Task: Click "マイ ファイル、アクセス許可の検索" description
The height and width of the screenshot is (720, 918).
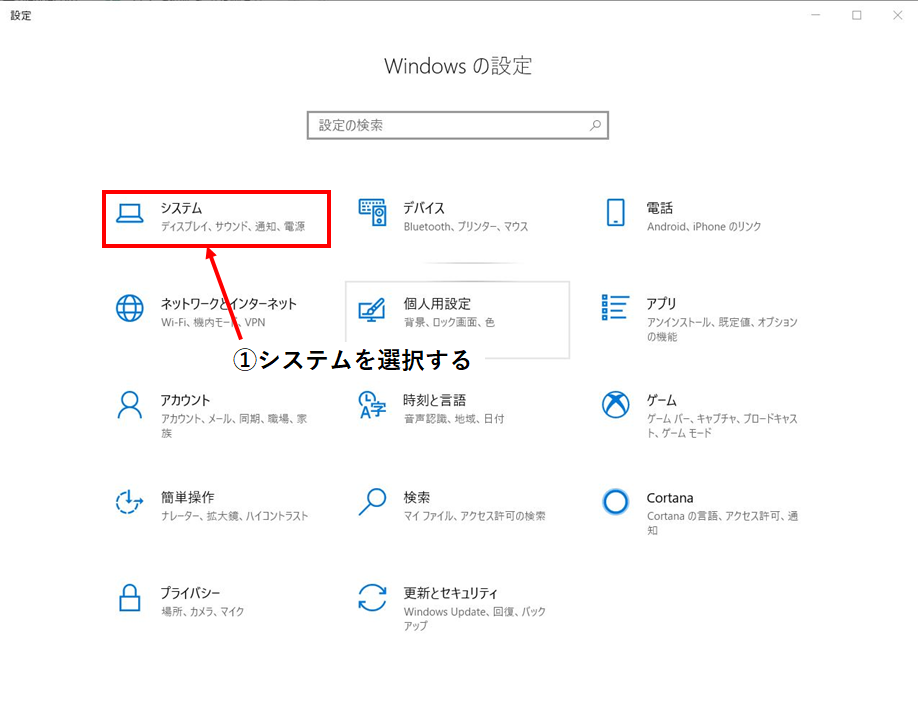Action: click(474, 516)
